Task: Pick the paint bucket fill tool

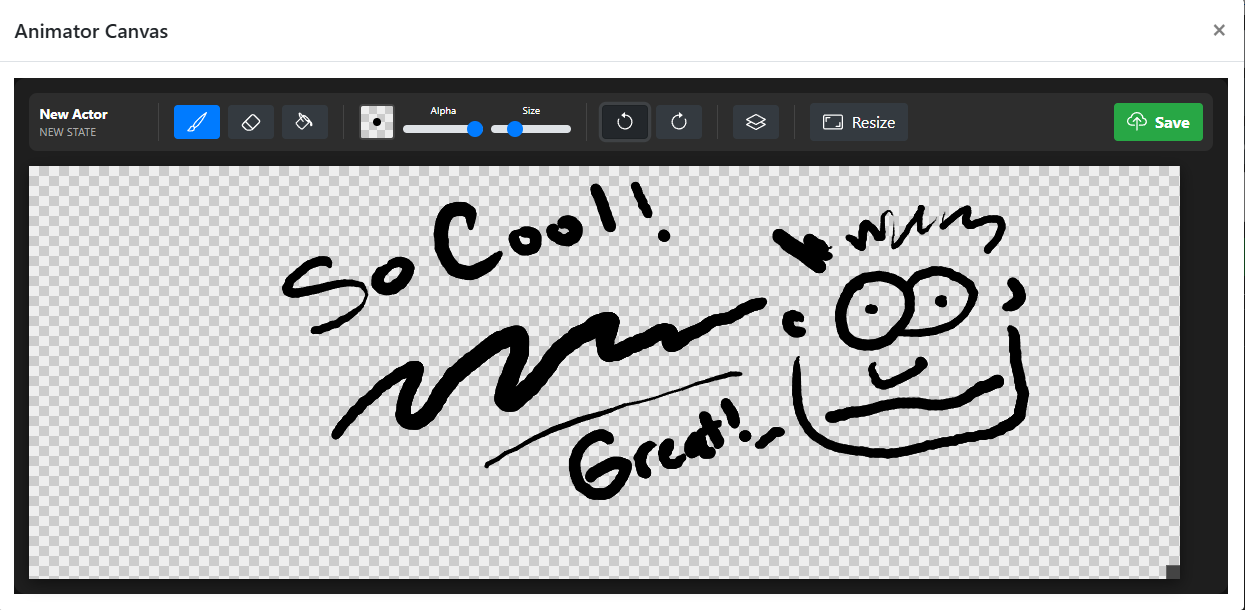Action: [x=305, y=122]
